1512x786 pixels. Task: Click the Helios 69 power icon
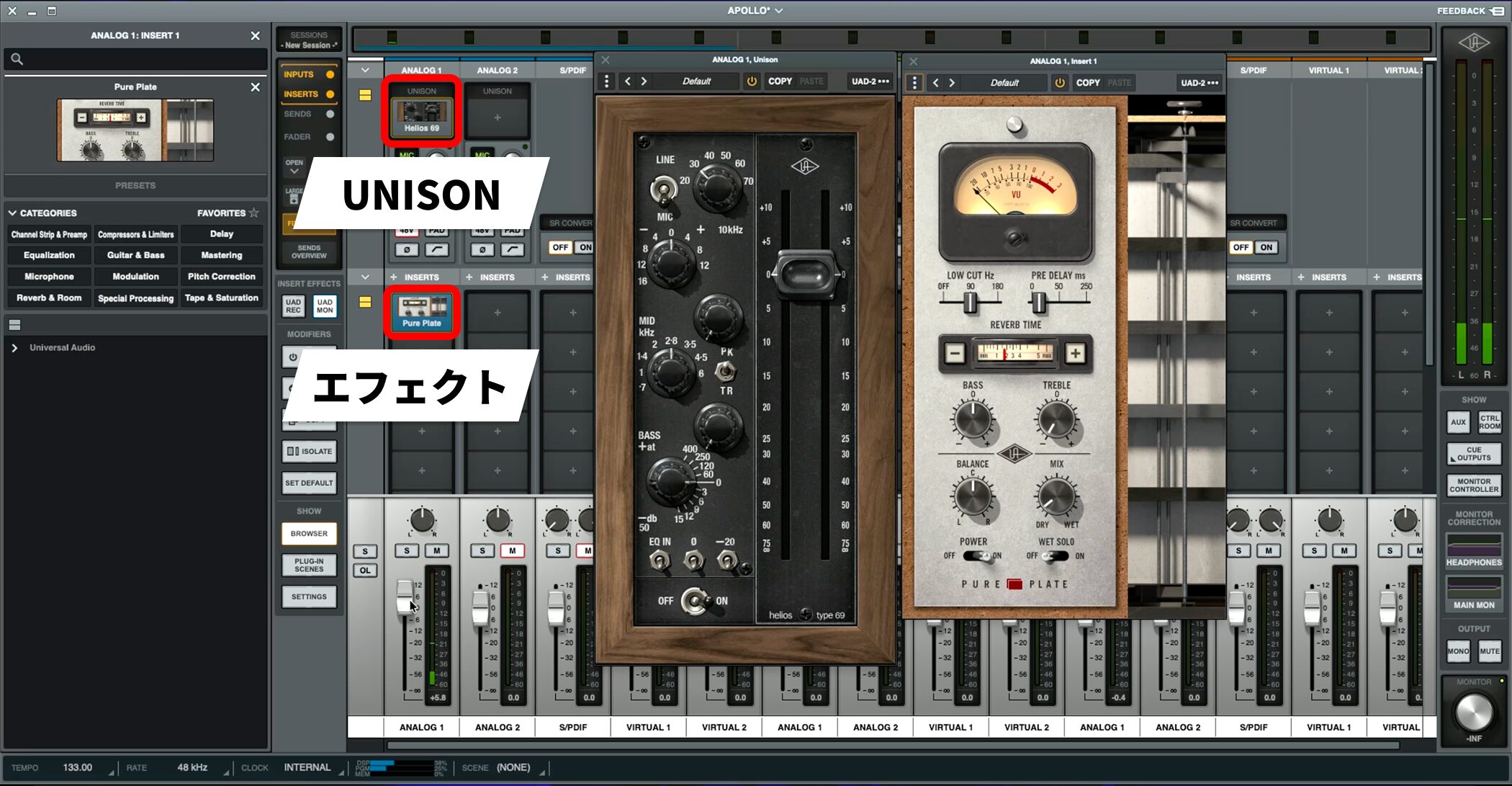tap(752, 81)
